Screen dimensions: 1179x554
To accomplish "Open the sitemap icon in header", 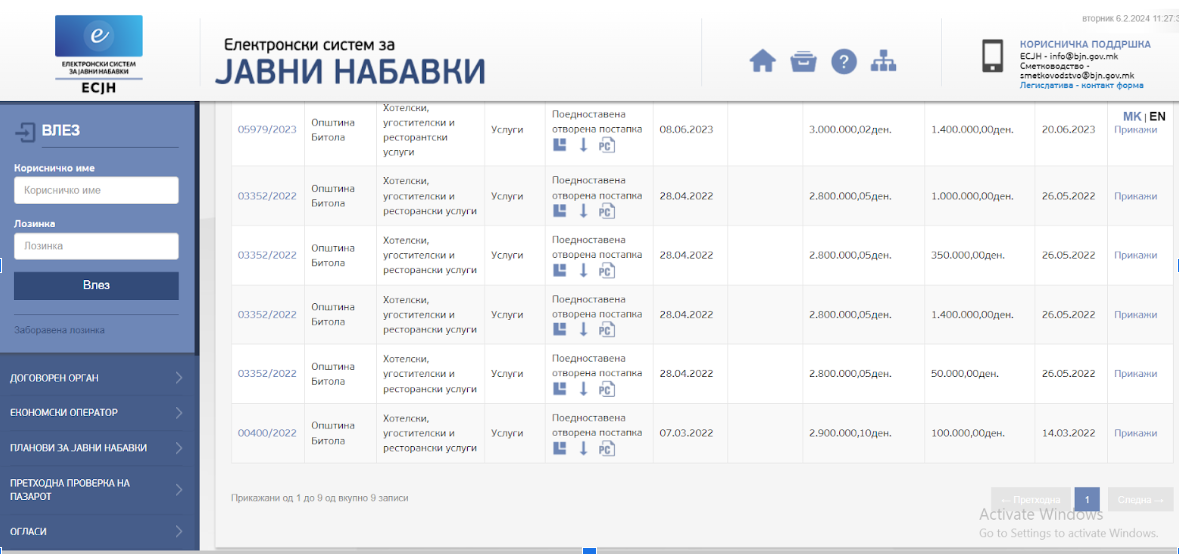I will (x=883, y=62).
